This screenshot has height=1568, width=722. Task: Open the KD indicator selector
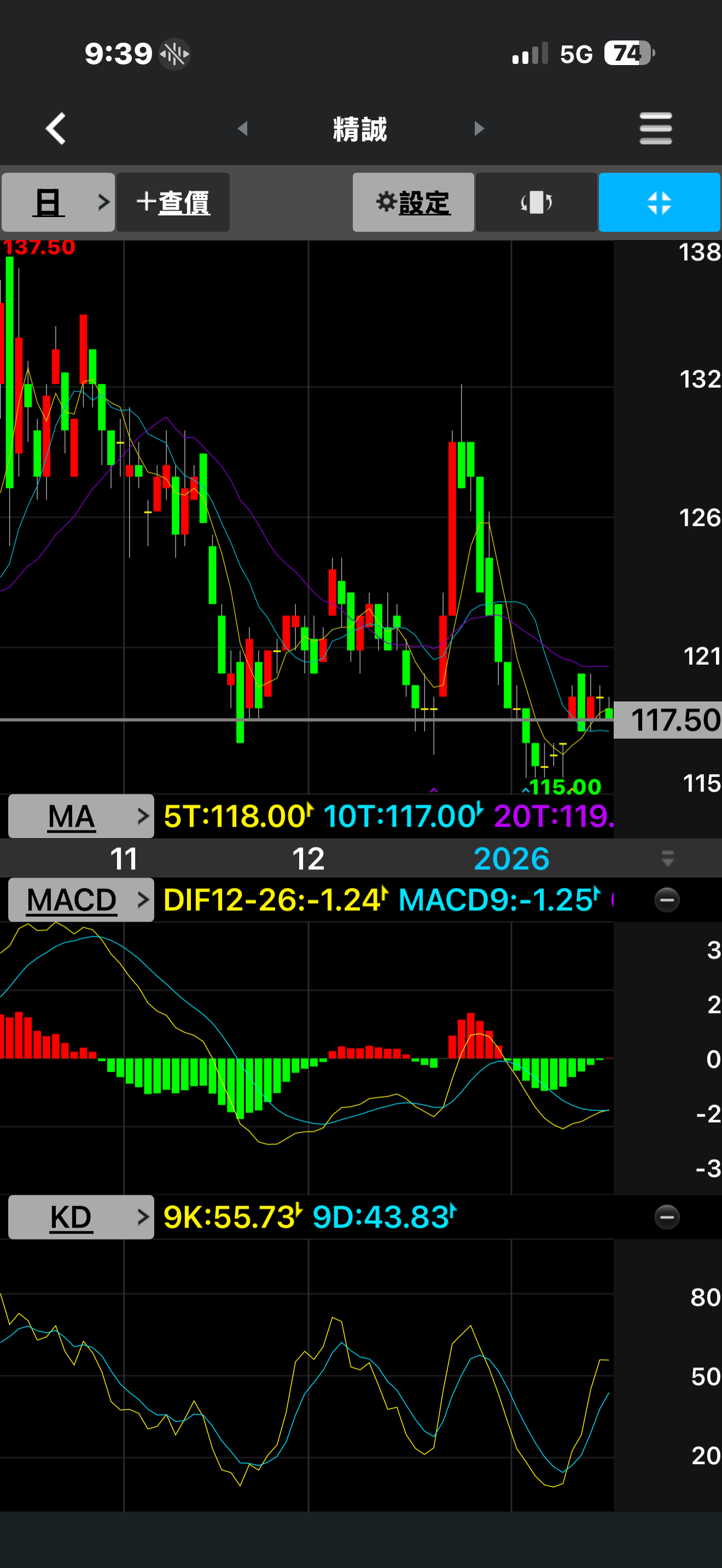81,1217
